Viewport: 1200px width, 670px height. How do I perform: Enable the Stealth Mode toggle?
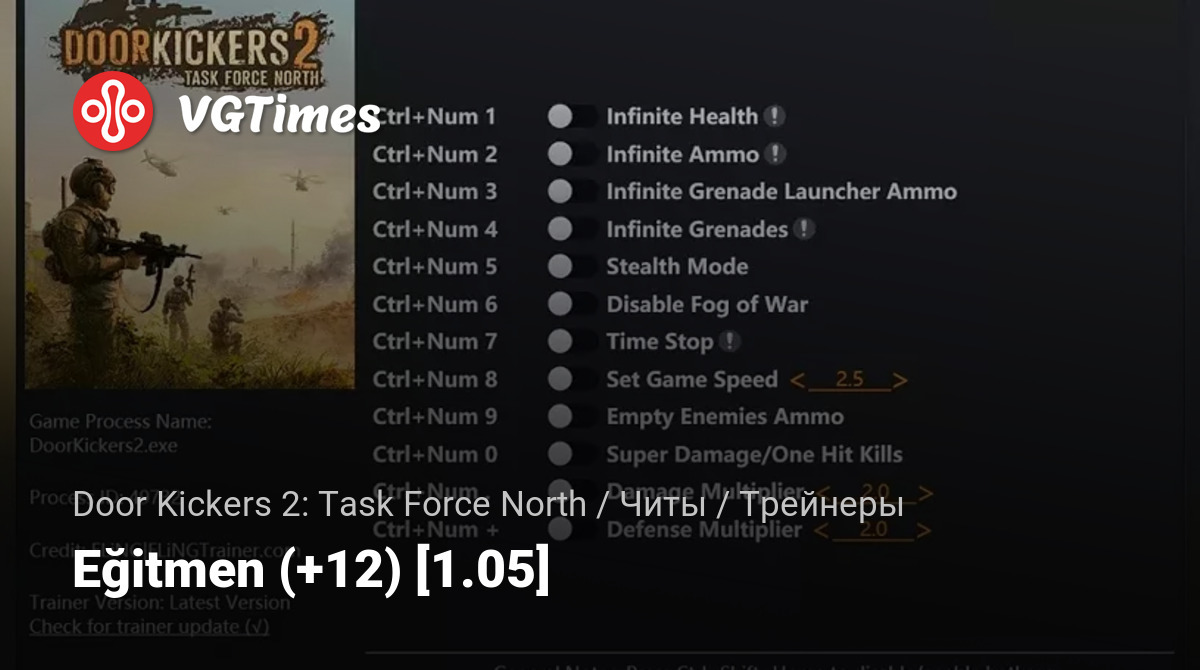(572, 267)
